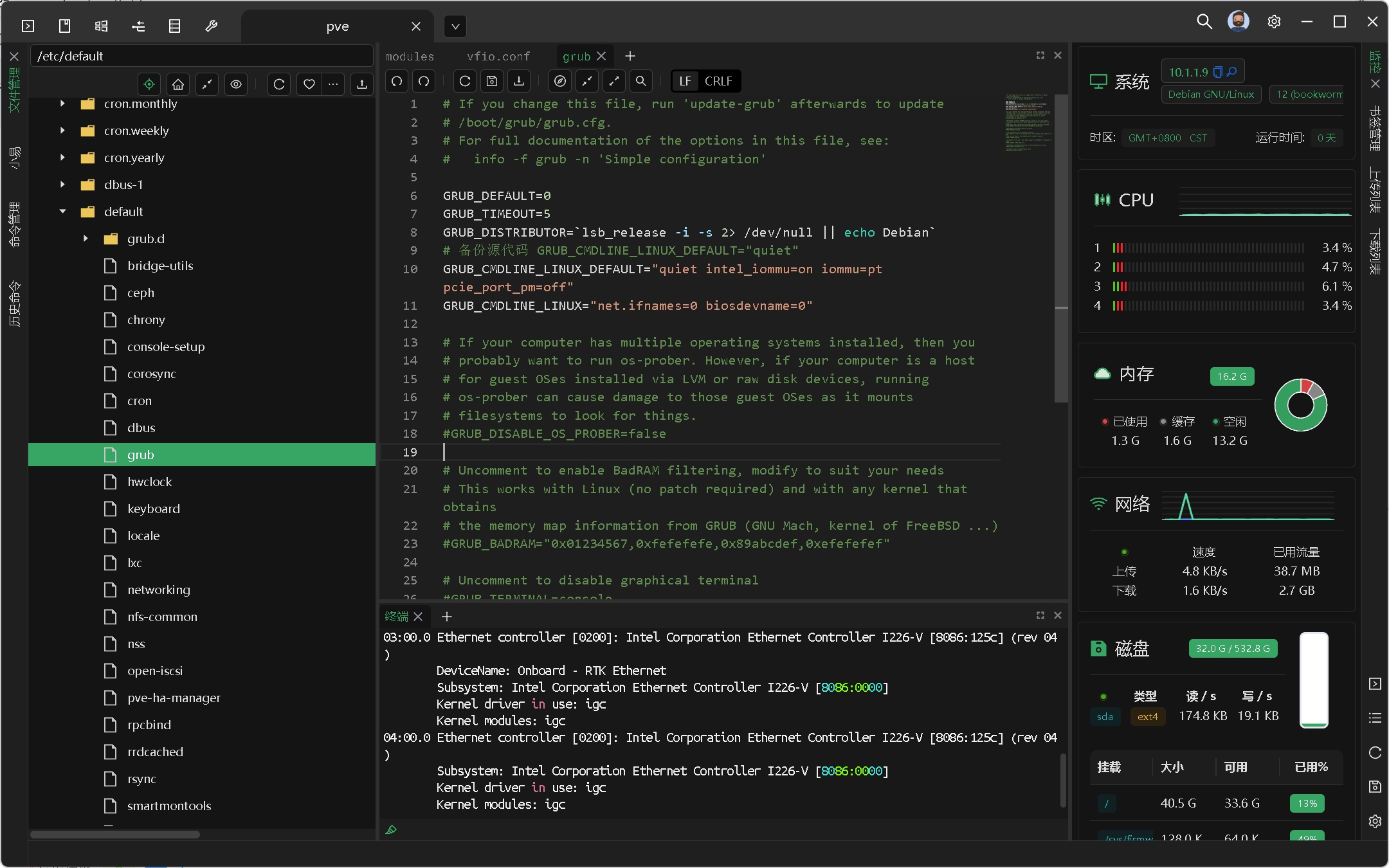The width and height of the screenshot is (1389, 868).
Task: Switch to the vfio.conf editor tab
Action: point(498,57)
